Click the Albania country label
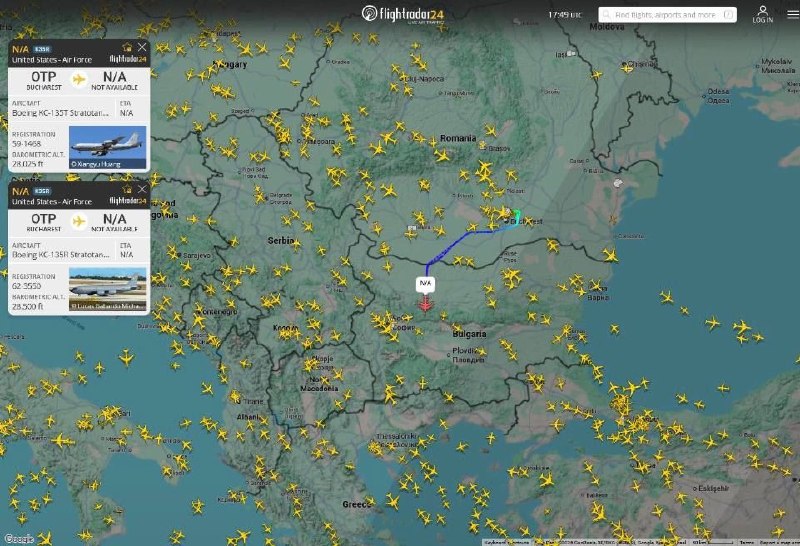The image size is (800, 546). point(249,417)
